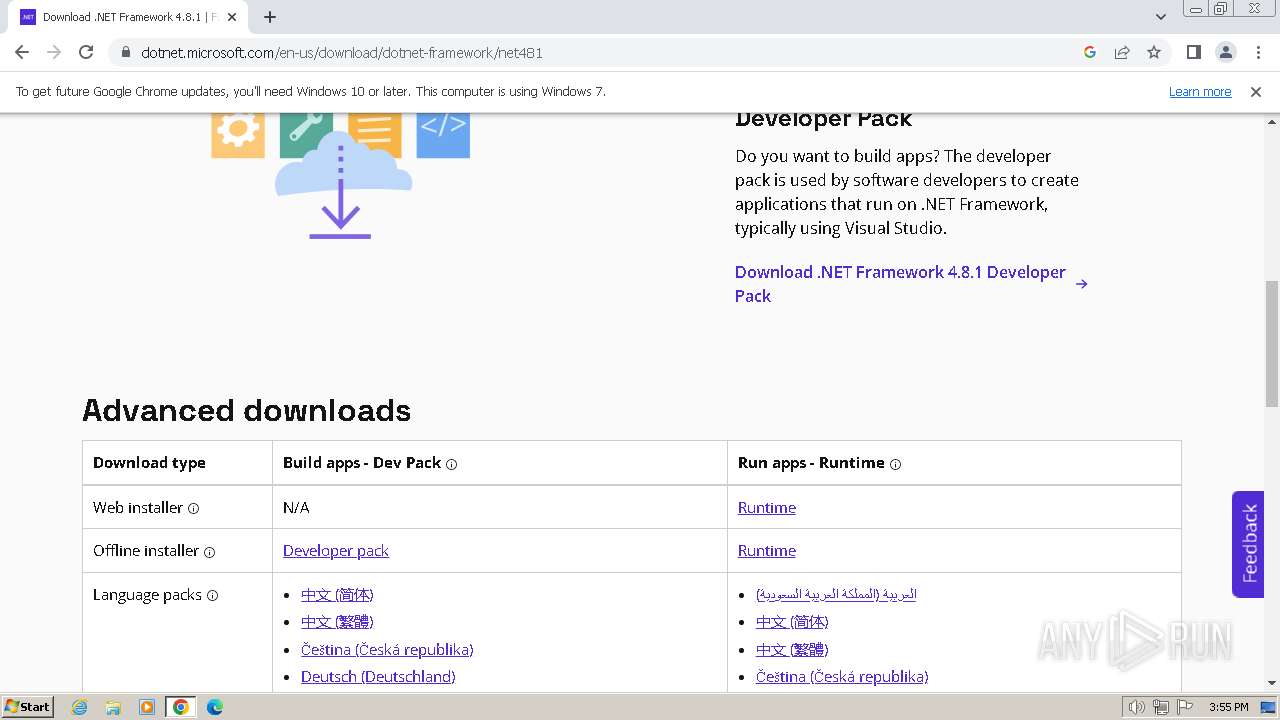Open the Windows Start menu
The height and width of the screenshot is (720, 1280).
(28, 707)
